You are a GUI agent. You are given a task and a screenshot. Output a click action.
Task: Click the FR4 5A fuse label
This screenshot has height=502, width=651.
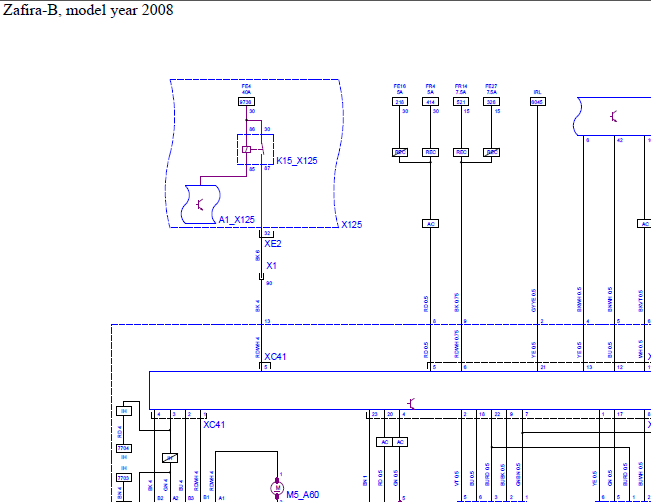point(431,89)
